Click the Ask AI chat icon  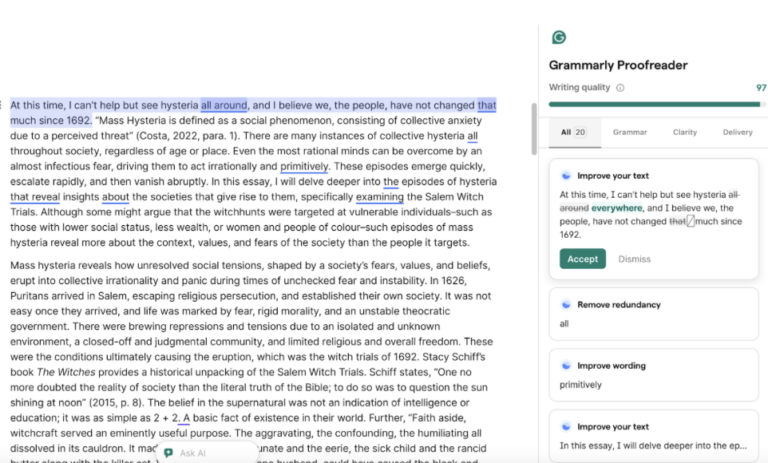(168, 453)
